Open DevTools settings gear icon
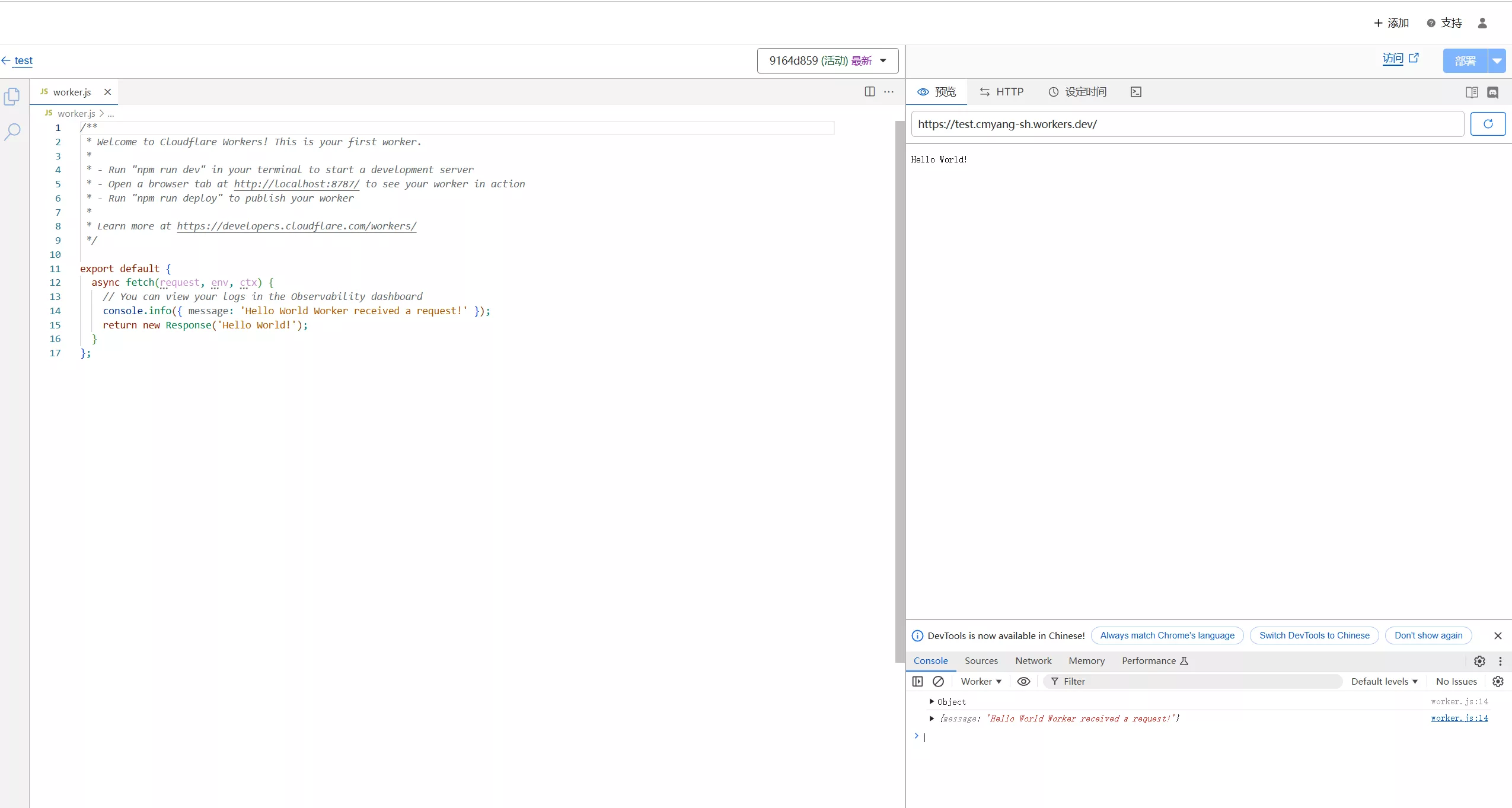Image resolution: width=1512 pixels, height=808 pixels. point(1479,661)
